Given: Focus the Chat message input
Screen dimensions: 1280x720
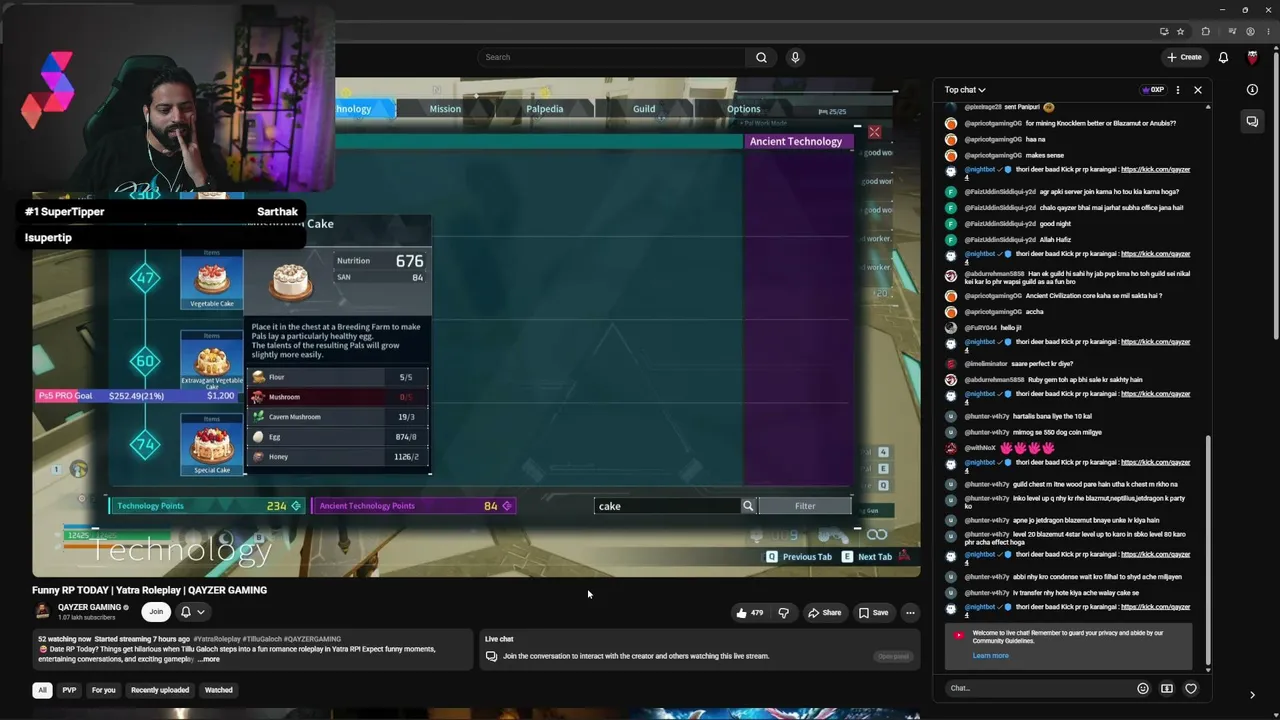Looking at the screenshot, I should pyautogui.click(x=1038, y=688).
